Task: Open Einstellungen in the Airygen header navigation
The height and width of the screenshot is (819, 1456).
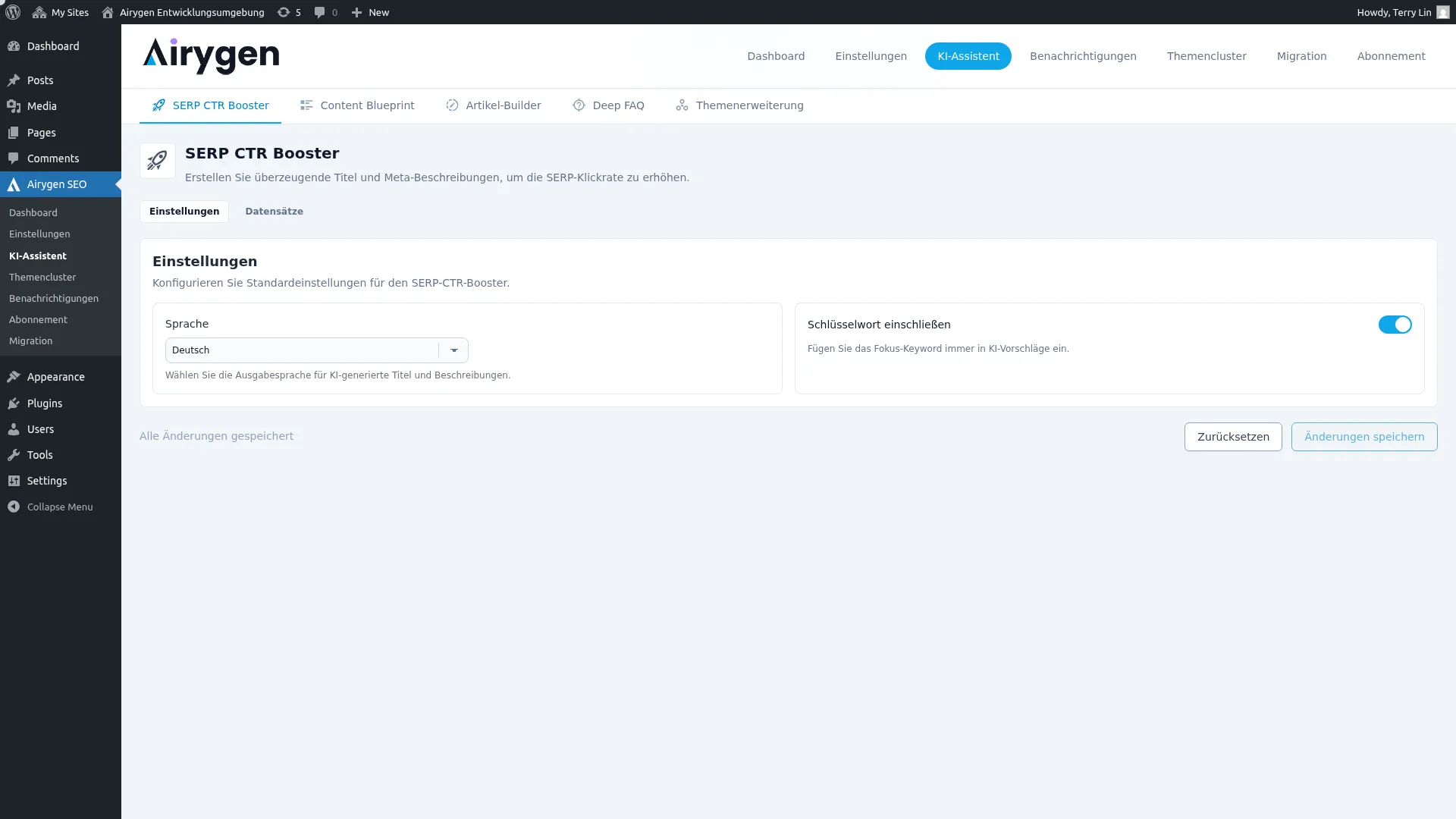Action: (871, 56)
